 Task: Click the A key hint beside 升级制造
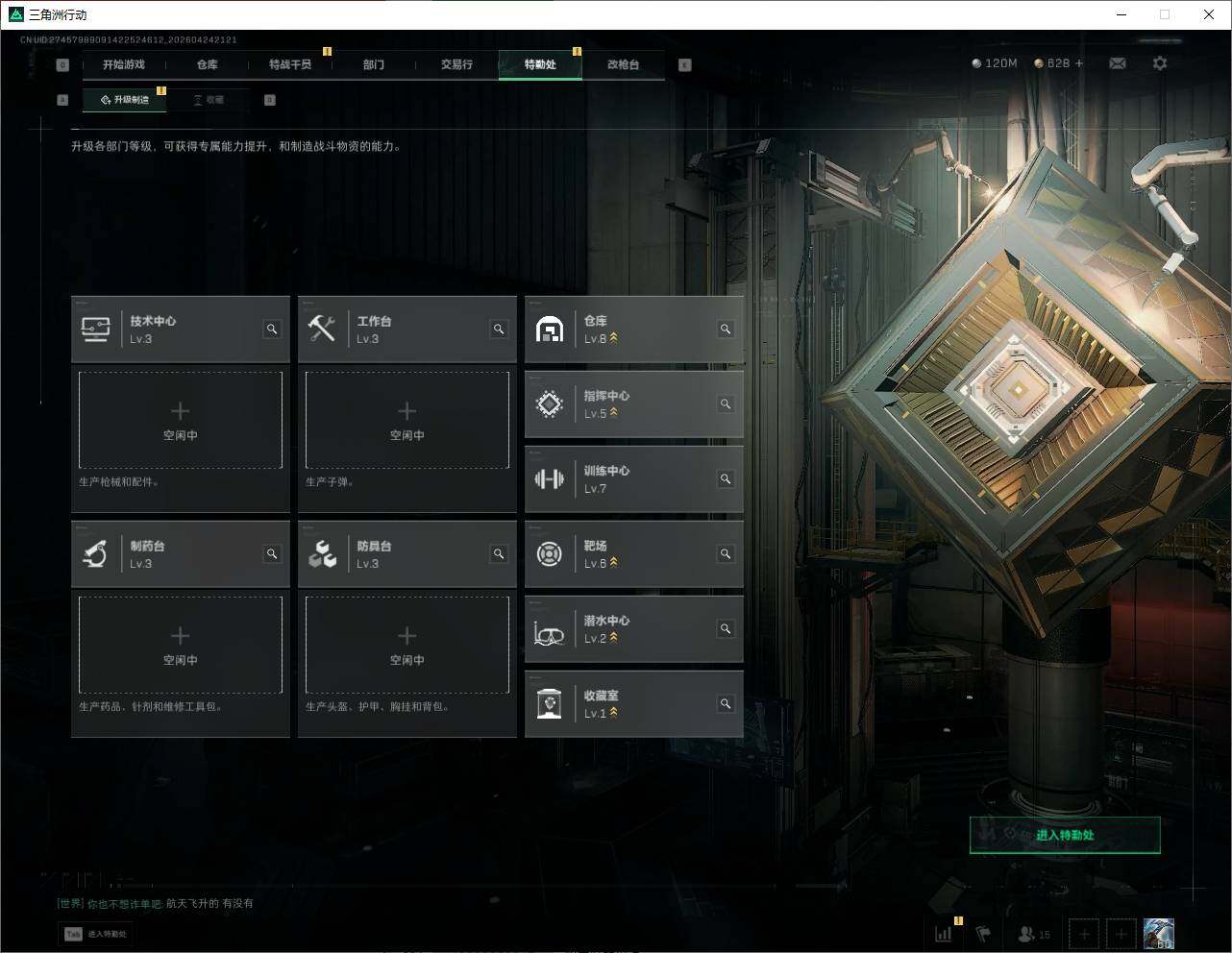62,100
